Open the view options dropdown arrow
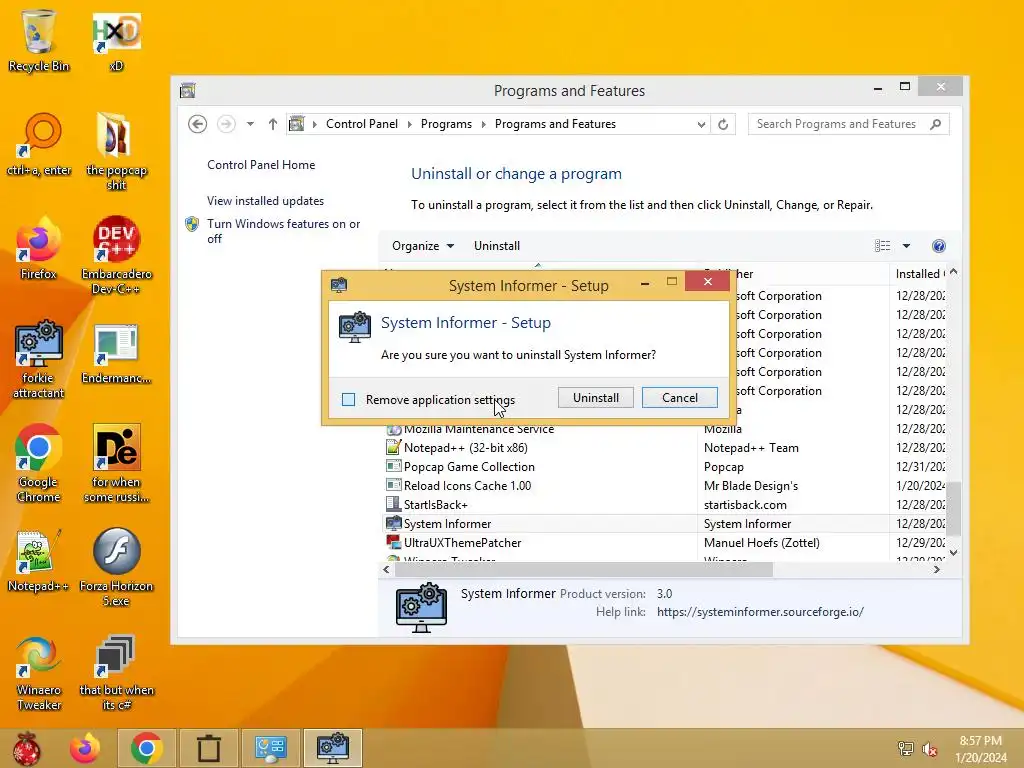Screen dimensions: 1024x768 (x=906, y=246)
